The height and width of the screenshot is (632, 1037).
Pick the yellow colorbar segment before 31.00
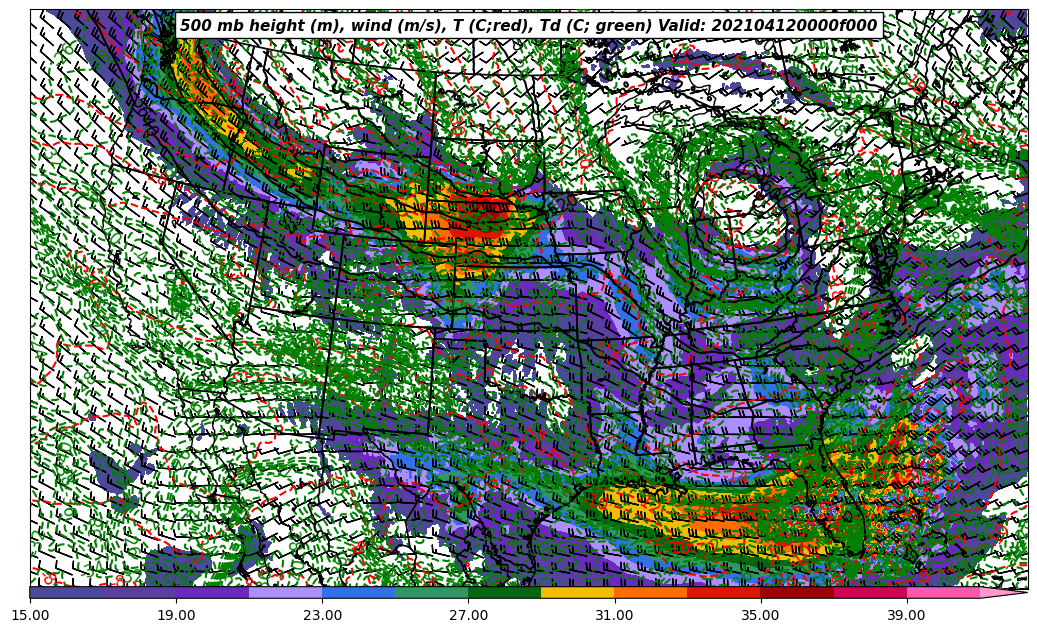coord(578,592)
